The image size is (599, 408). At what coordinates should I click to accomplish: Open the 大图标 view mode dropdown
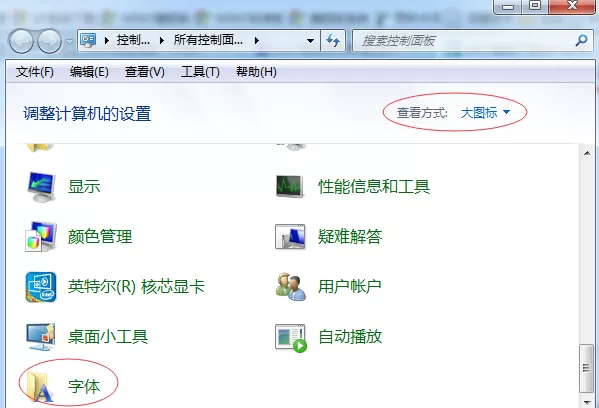tap(485, 113)
